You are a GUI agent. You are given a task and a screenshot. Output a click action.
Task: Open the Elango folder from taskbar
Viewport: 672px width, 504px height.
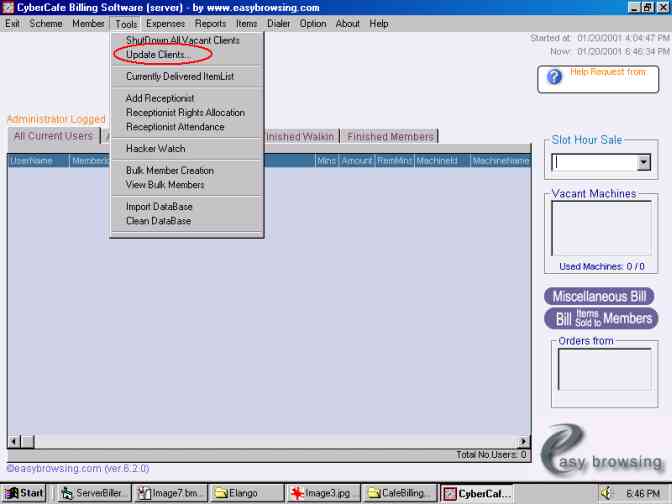tap(245, 493)
